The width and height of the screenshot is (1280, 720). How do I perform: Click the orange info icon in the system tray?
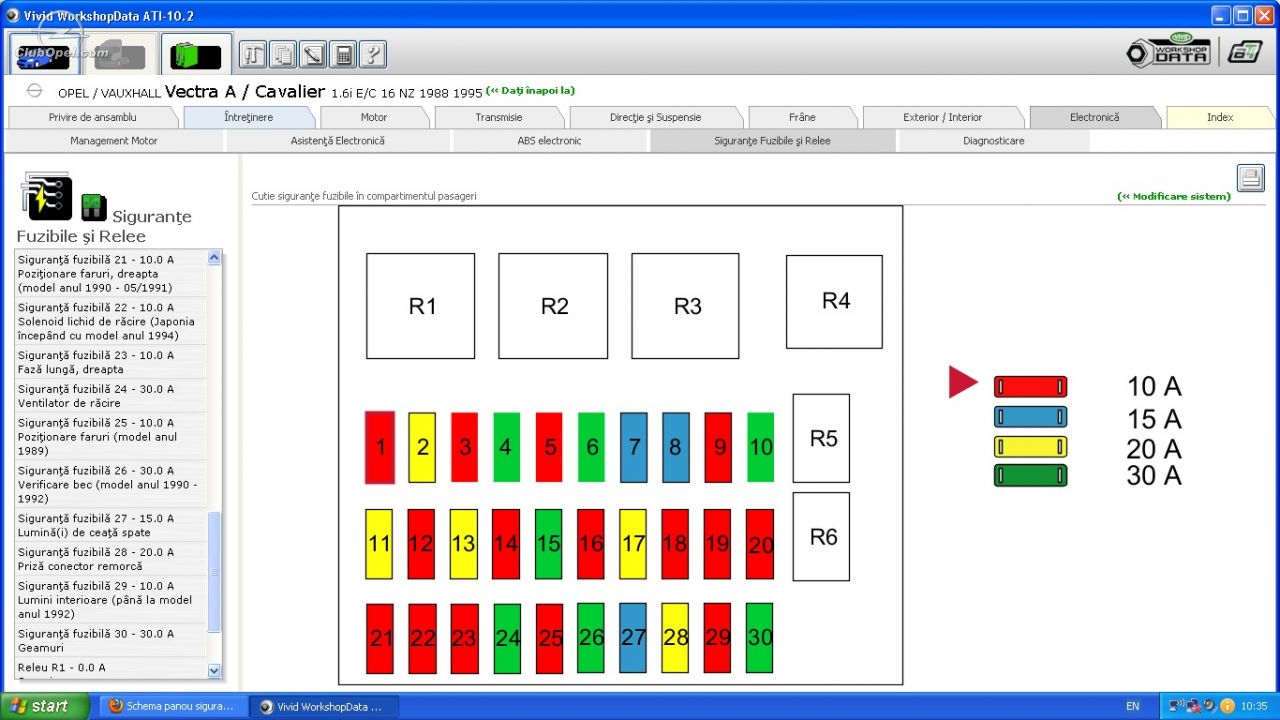1227,706
